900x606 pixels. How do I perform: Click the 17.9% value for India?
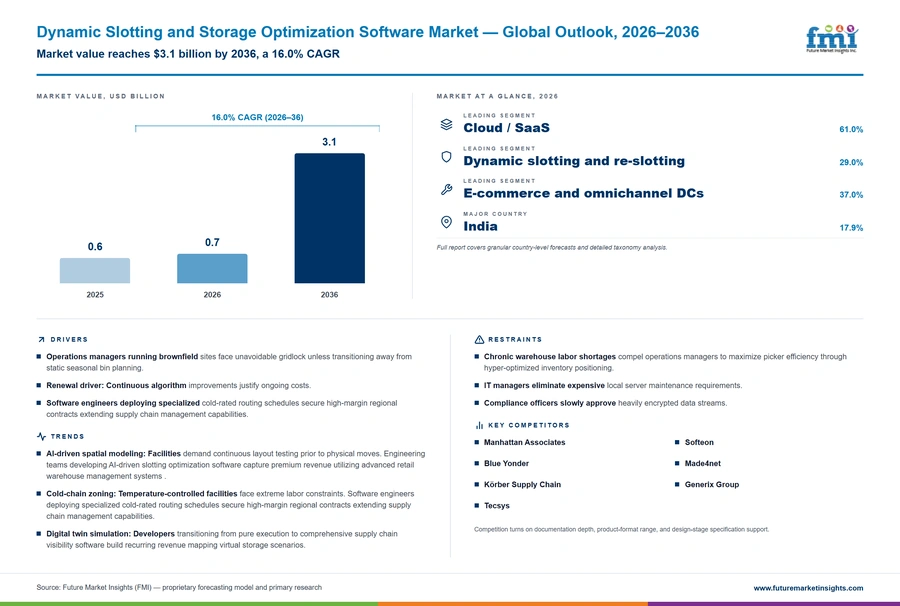pos(851,228)
